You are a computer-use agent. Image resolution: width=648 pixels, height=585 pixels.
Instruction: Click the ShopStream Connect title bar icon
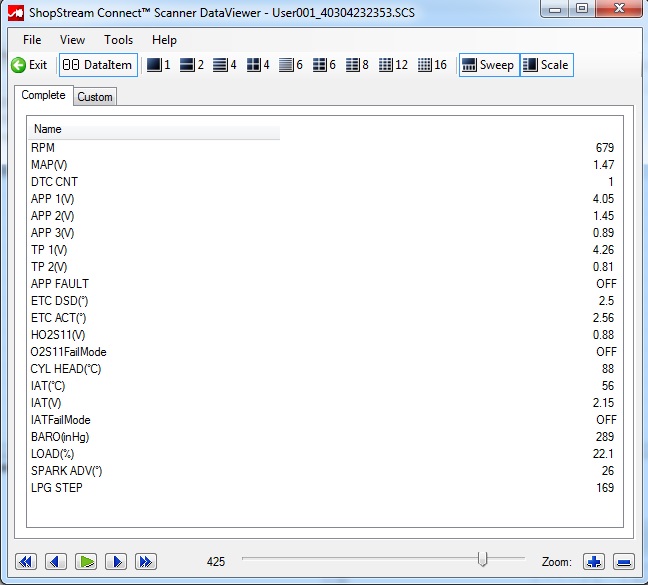[16, 13]
